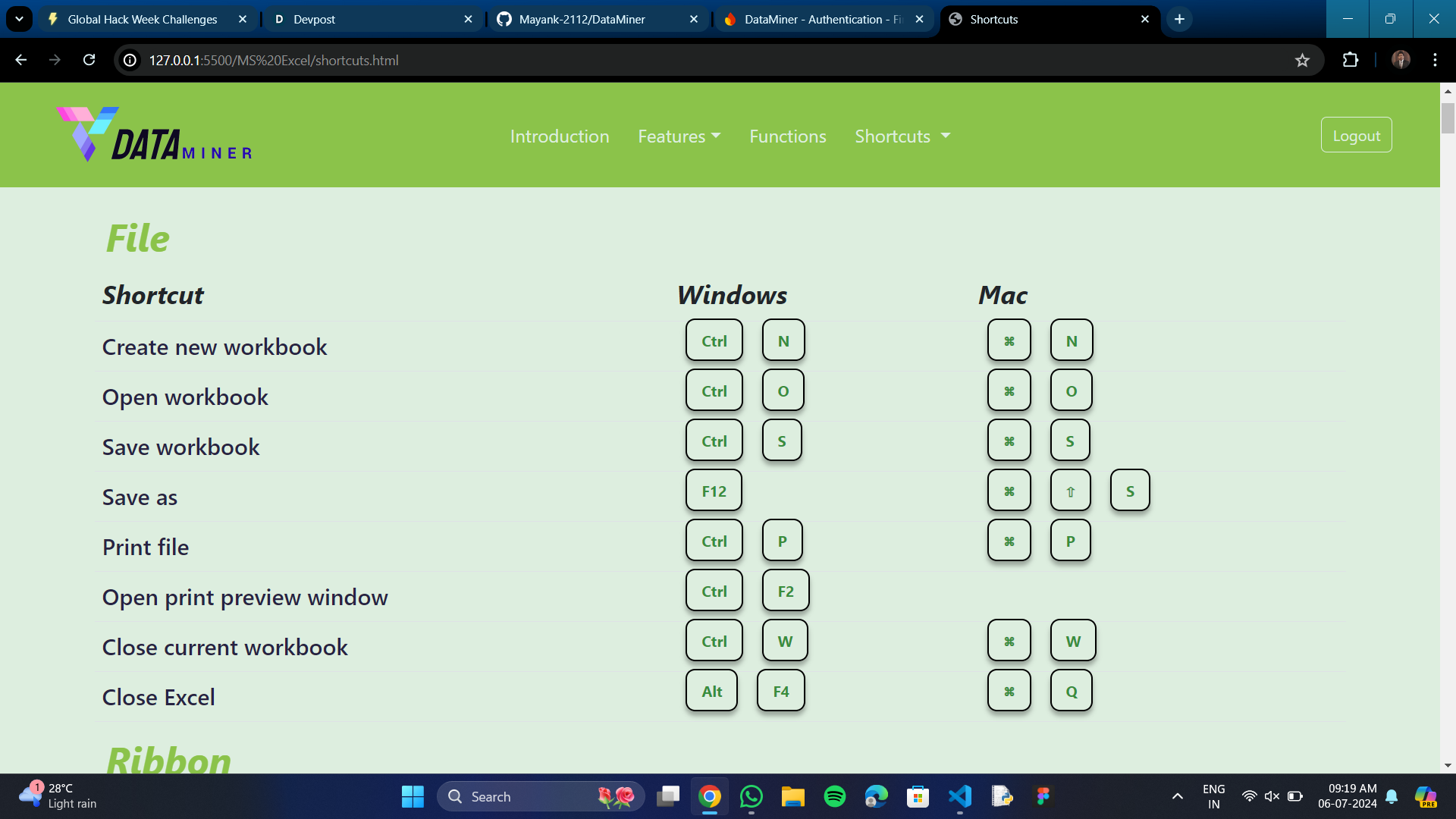Bookmark this page with star icon

1302,60
